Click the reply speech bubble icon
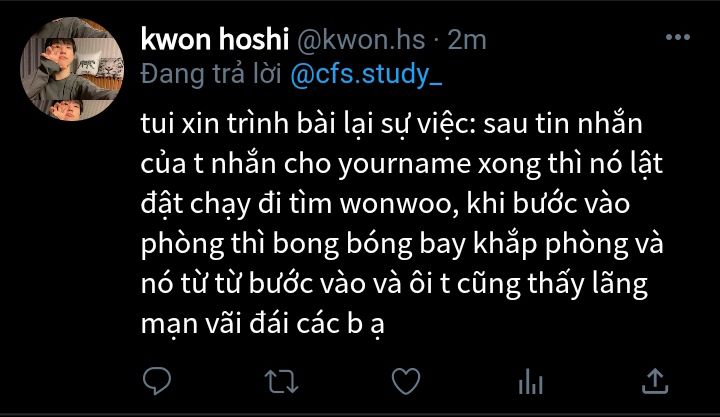The height and width of the screenshot is (417, 720). (157, 381)
